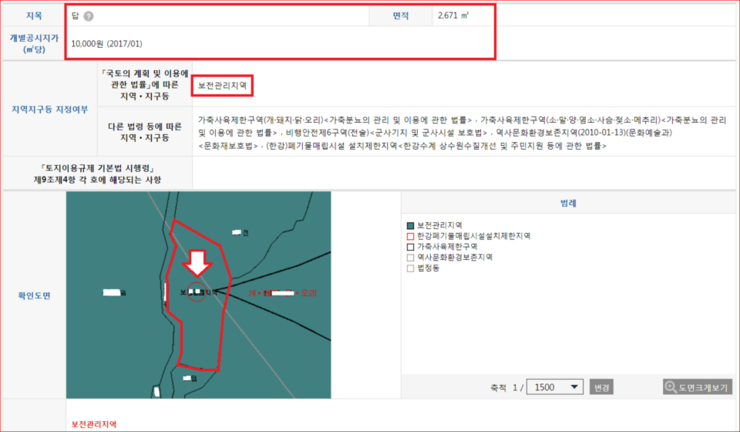
Task: Click the 면적 label
Action: (400, 16)
